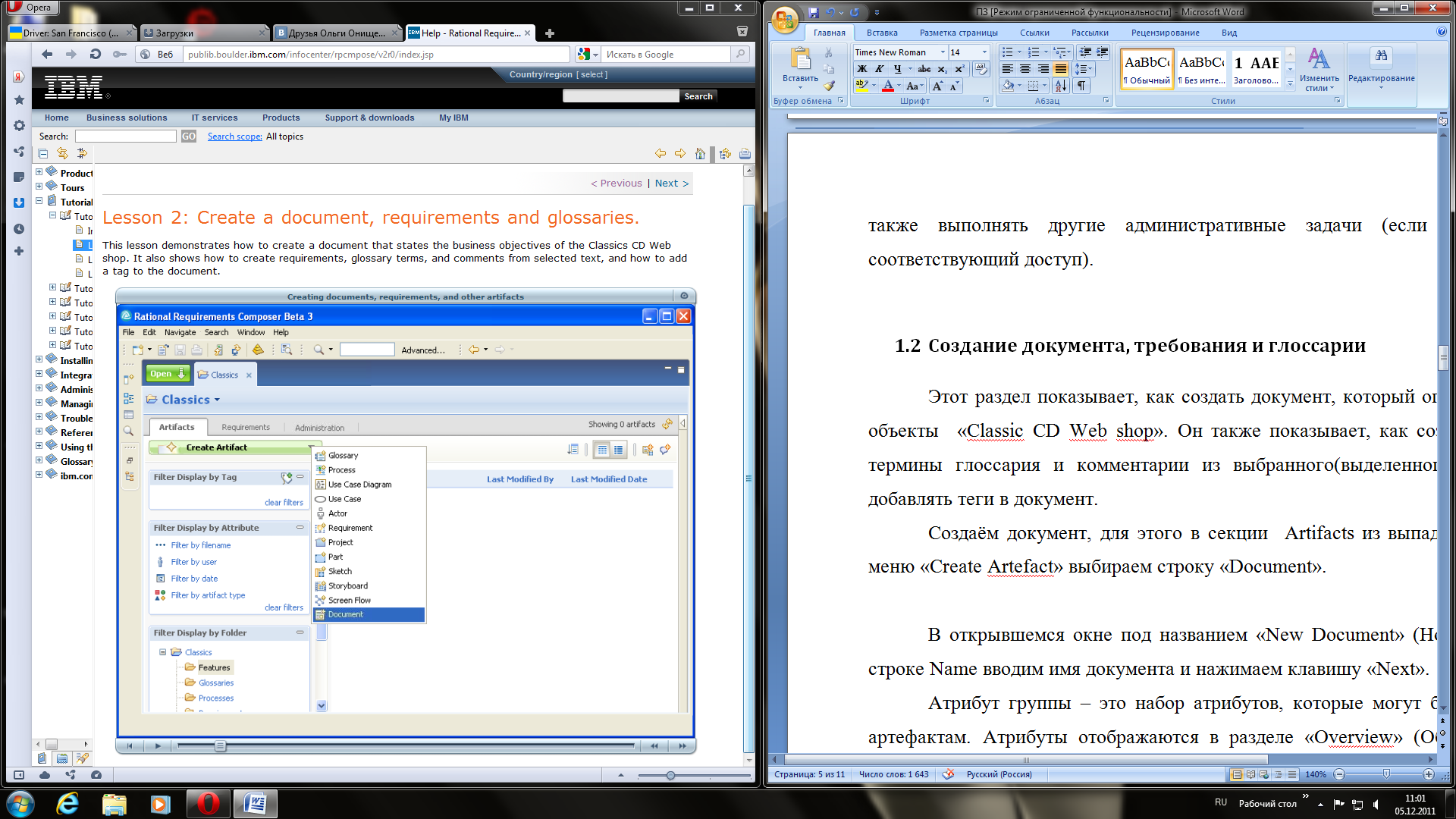The height and width of the screenshot is (819, 1456).
Task: Open the Support & downloads IBM menu
Action: [369, 118]
